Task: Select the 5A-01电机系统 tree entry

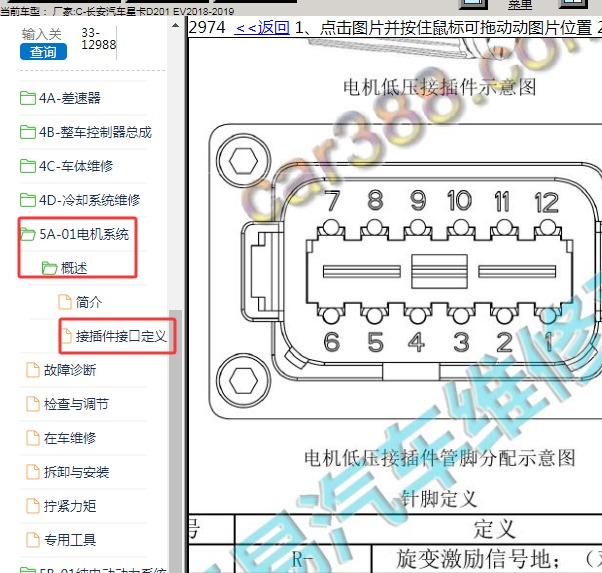Action: click(84, 234)
